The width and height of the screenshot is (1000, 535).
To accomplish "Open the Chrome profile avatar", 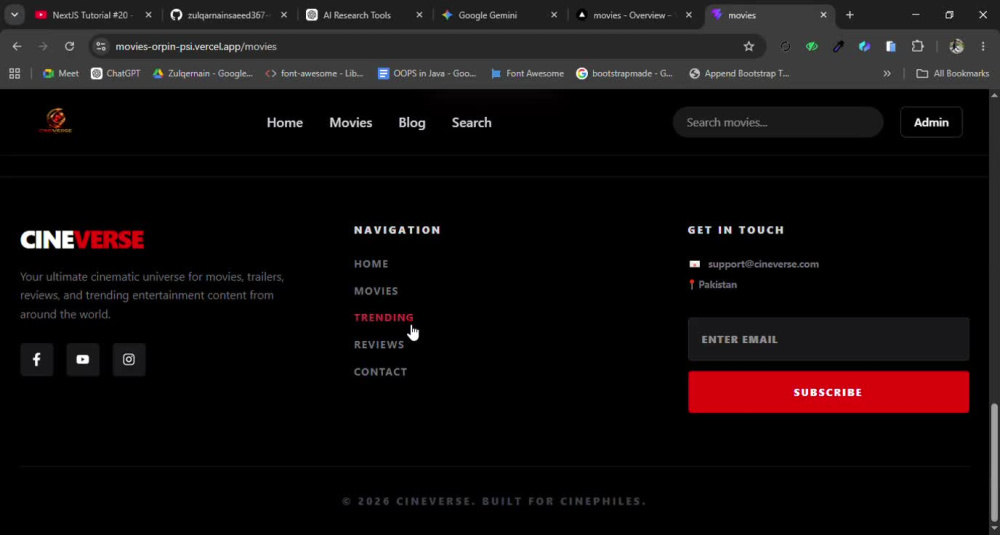I will coord(956,47).
